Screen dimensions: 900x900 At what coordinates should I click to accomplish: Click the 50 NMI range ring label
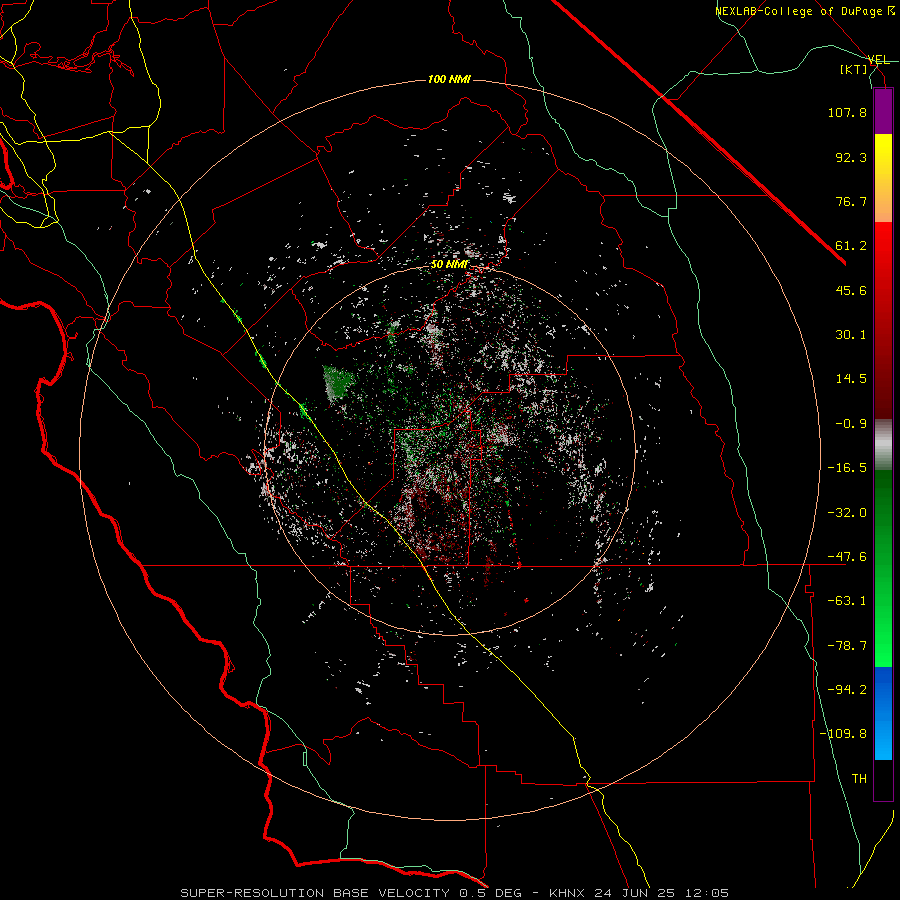coord(449,265)
